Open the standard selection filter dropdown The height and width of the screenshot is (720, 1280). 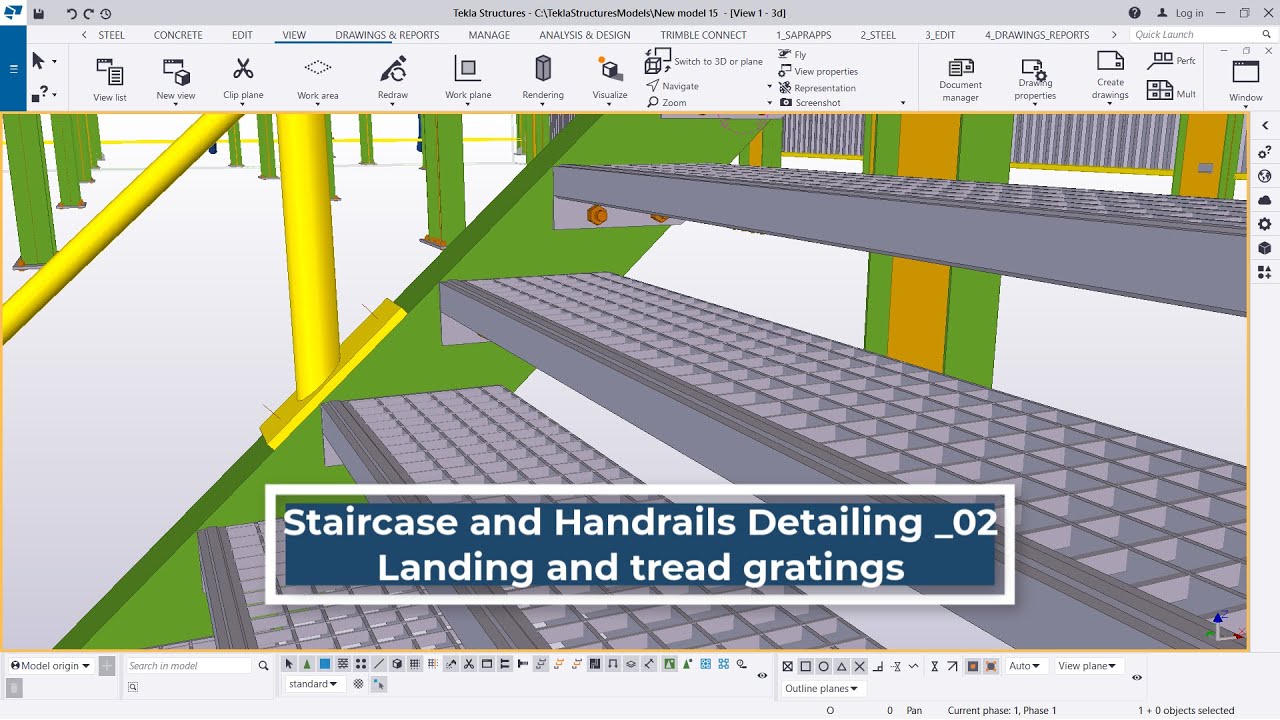pyautogui.click(x=315, y=684)
